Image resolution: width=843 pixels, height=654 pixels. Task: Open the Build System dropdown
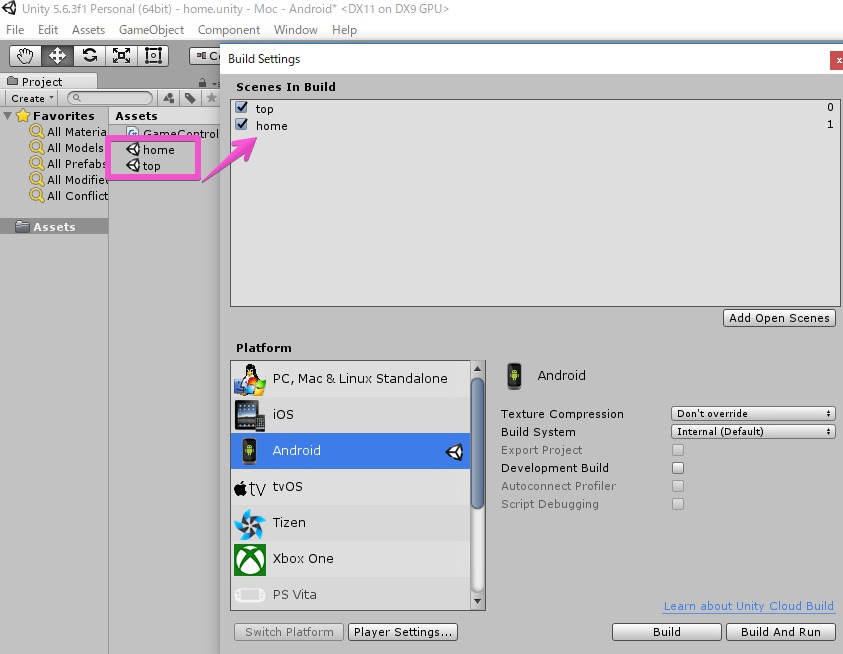click(x=752, y=432)
